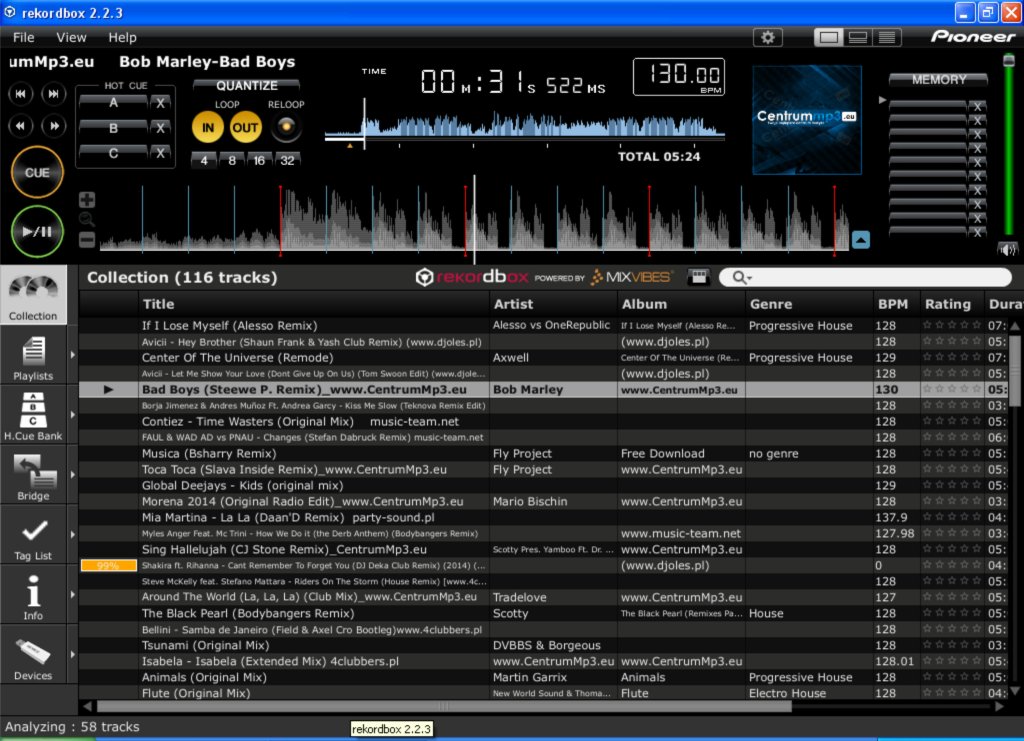The image size is (1024, 741).
Task: Select track Animals (Original Mix)
Action: [x=545, y=678]
